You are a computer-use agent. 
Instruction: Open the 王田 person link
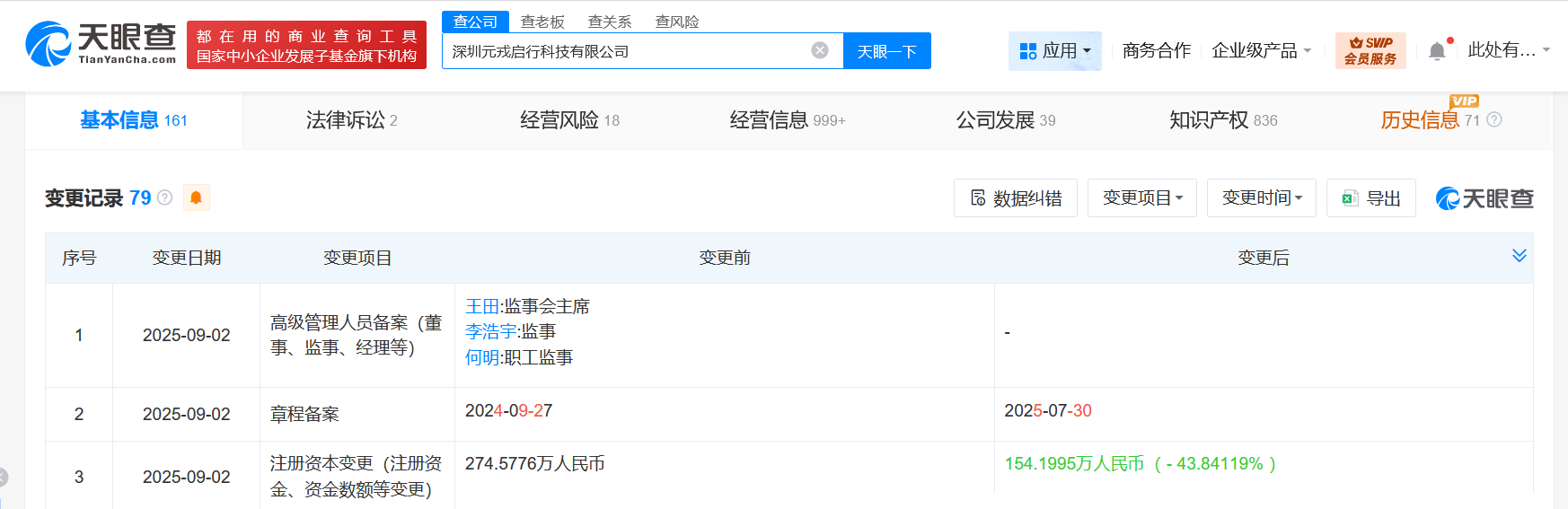tap(481, 306)
